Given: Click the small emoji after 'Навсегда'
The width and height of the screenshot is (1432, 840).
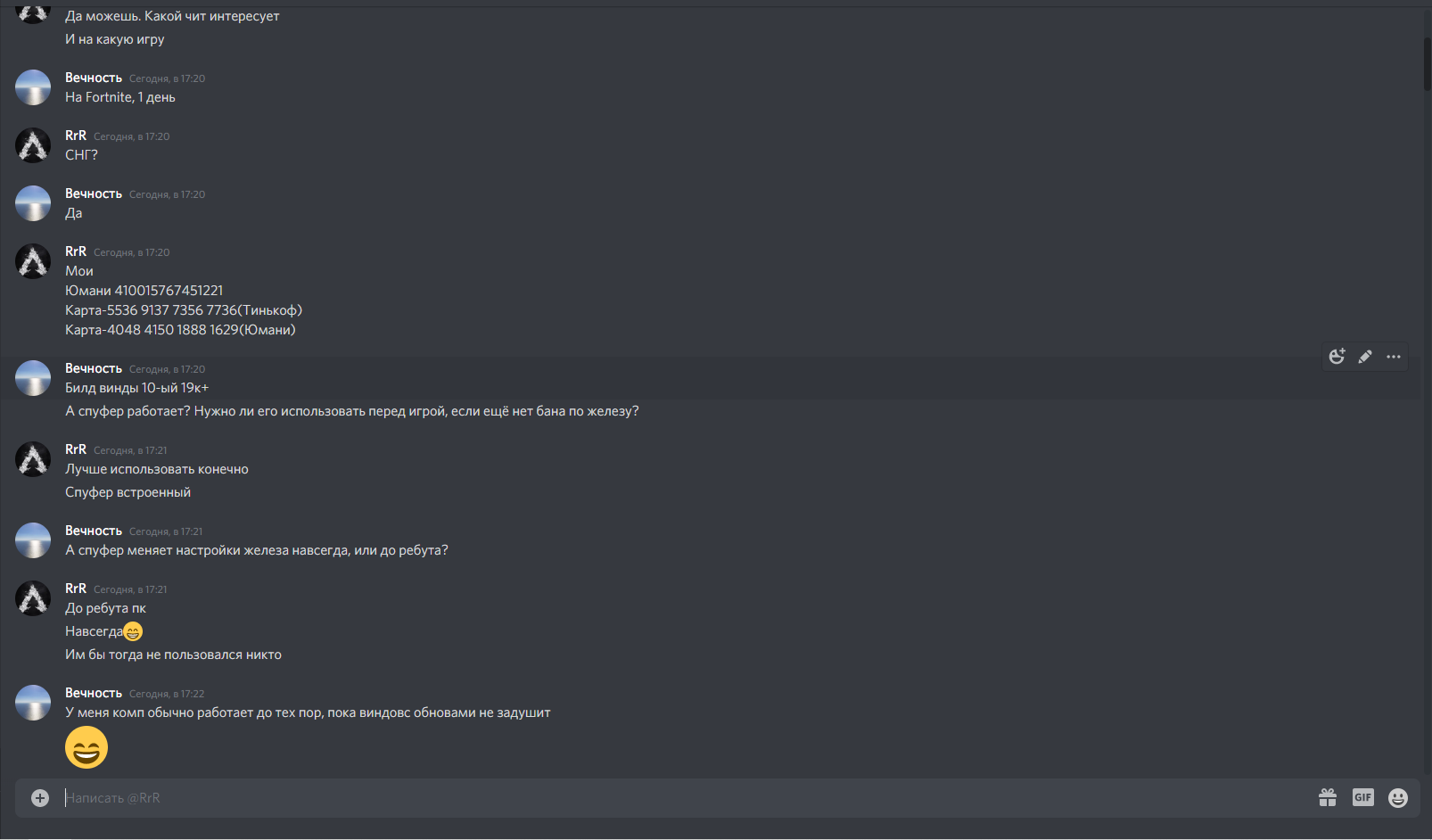Looking at the screenshot, I should [x=133, y=631].
